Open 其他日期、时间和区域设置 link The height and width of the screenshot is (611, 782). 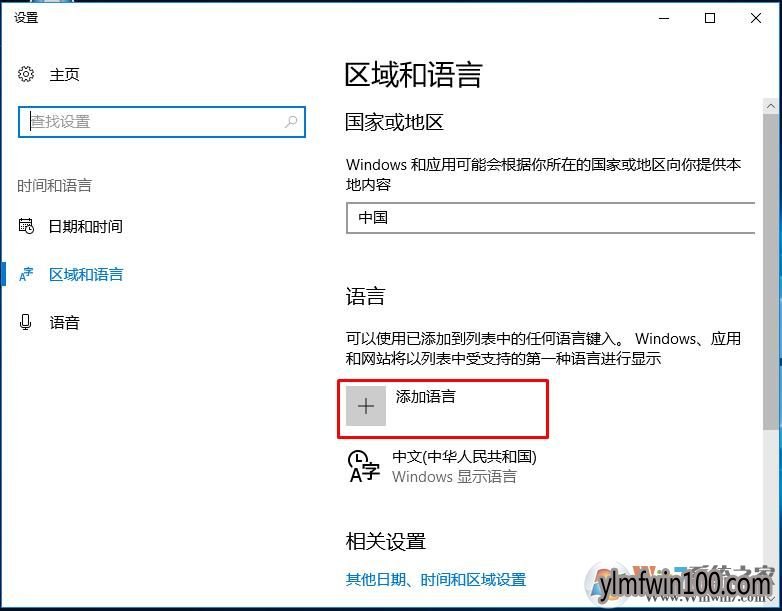click(x=436, y=580)
